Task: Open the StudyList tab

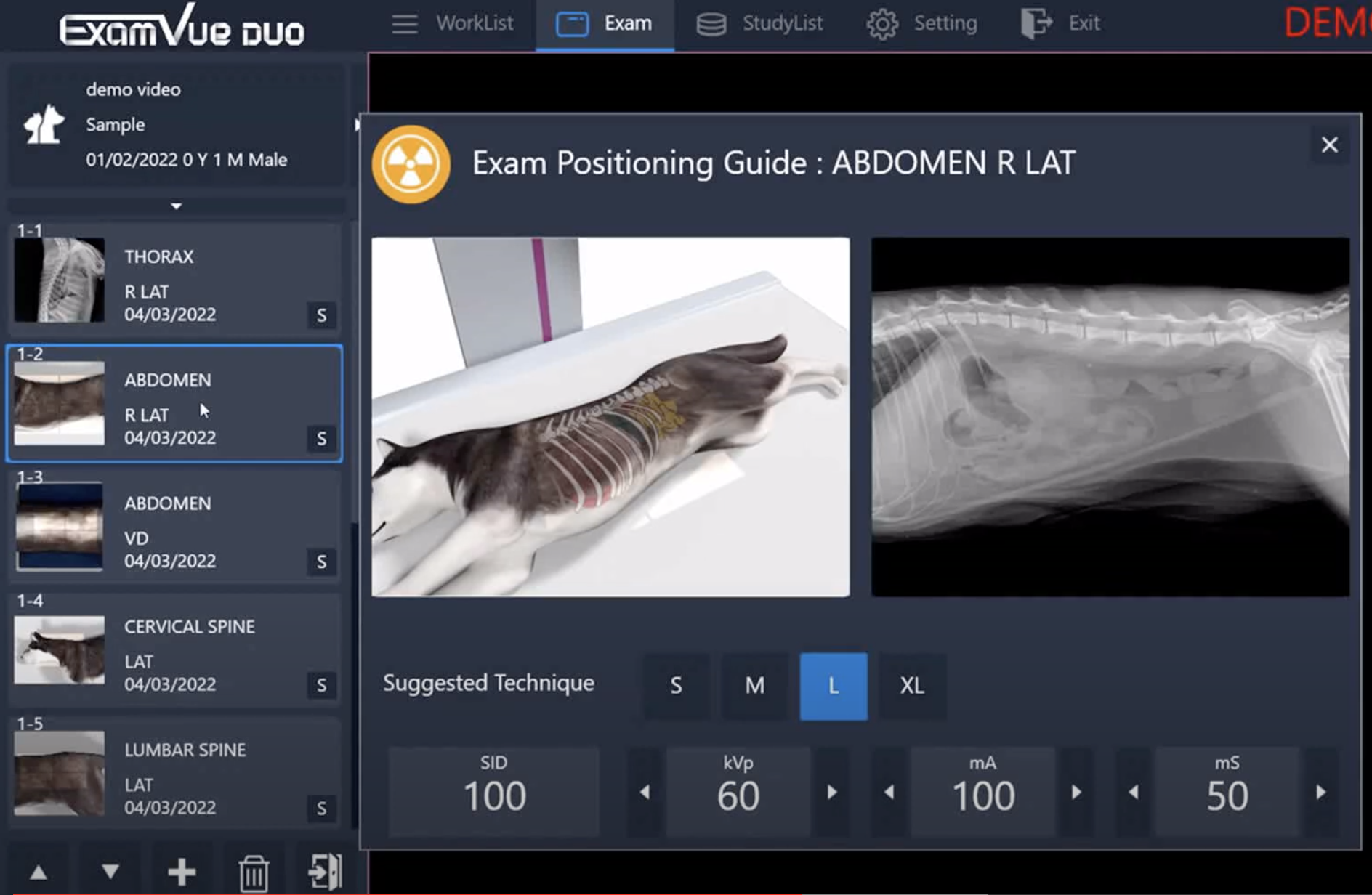Action: [760, 24]
